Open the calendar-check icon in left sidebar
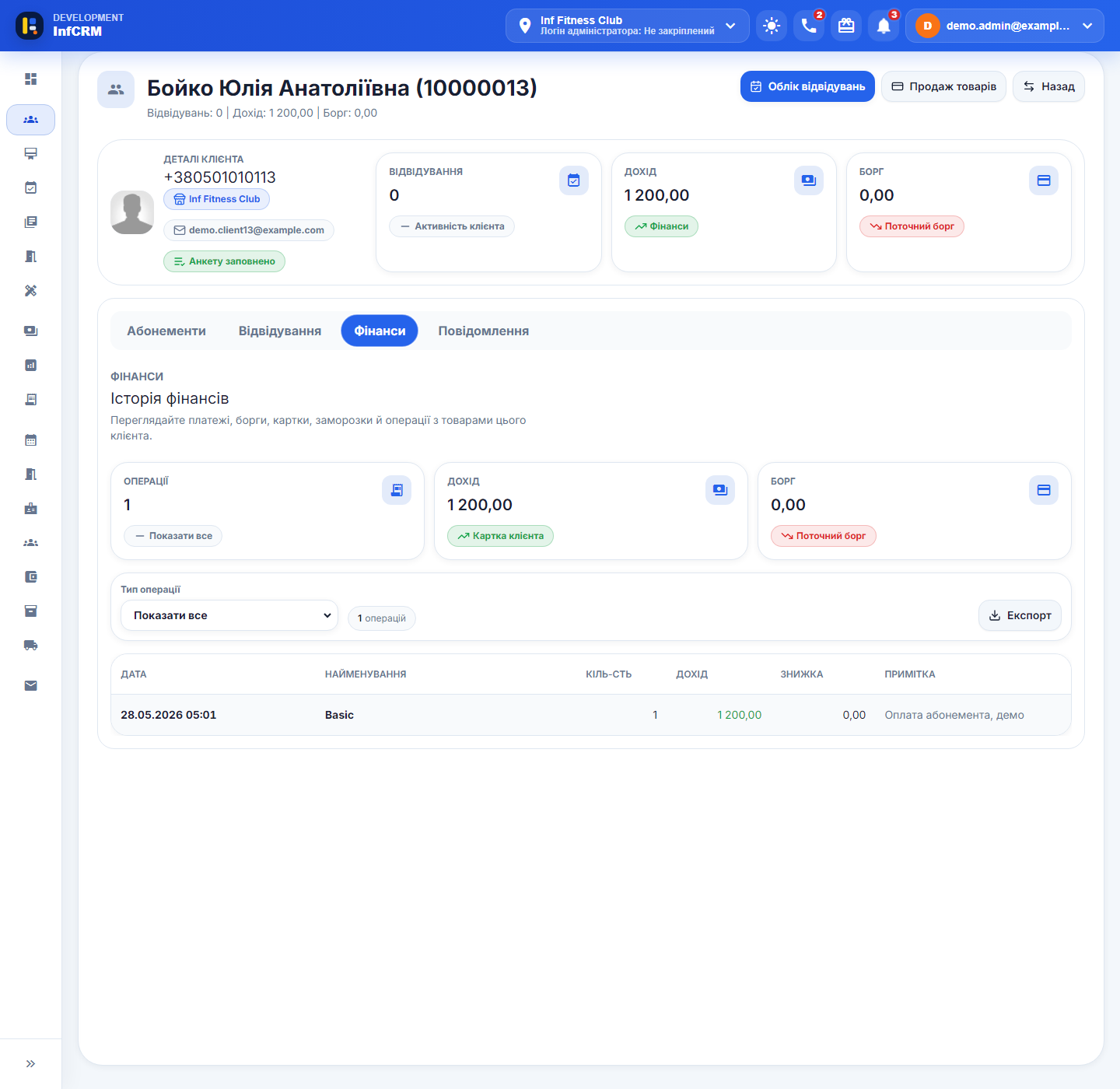Image resolution: width=1120 pixels, height=1089 pixels. click(30, 187)
